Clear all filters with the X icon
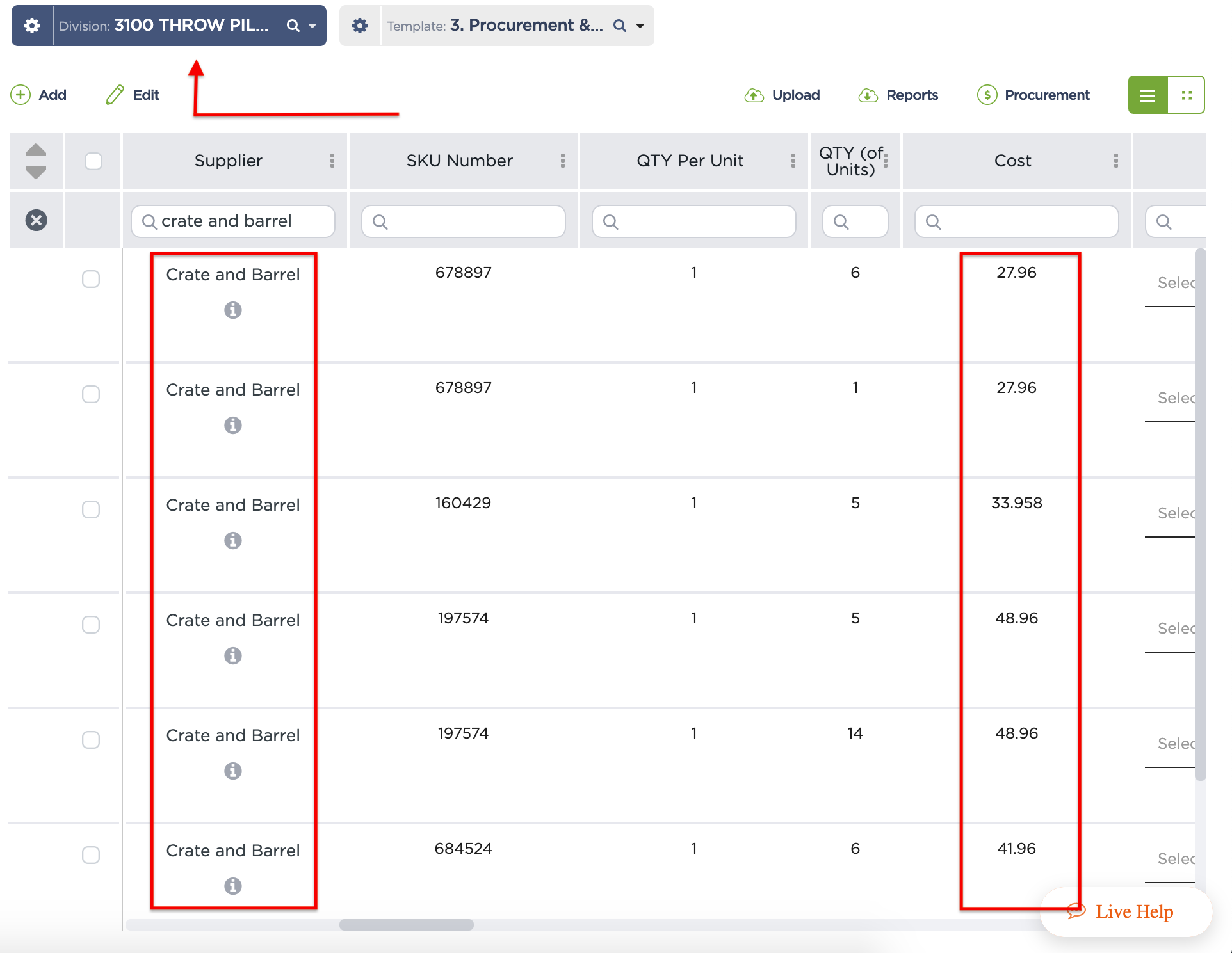The height and width of the screenshot is (953, 1232). (36, 220)
